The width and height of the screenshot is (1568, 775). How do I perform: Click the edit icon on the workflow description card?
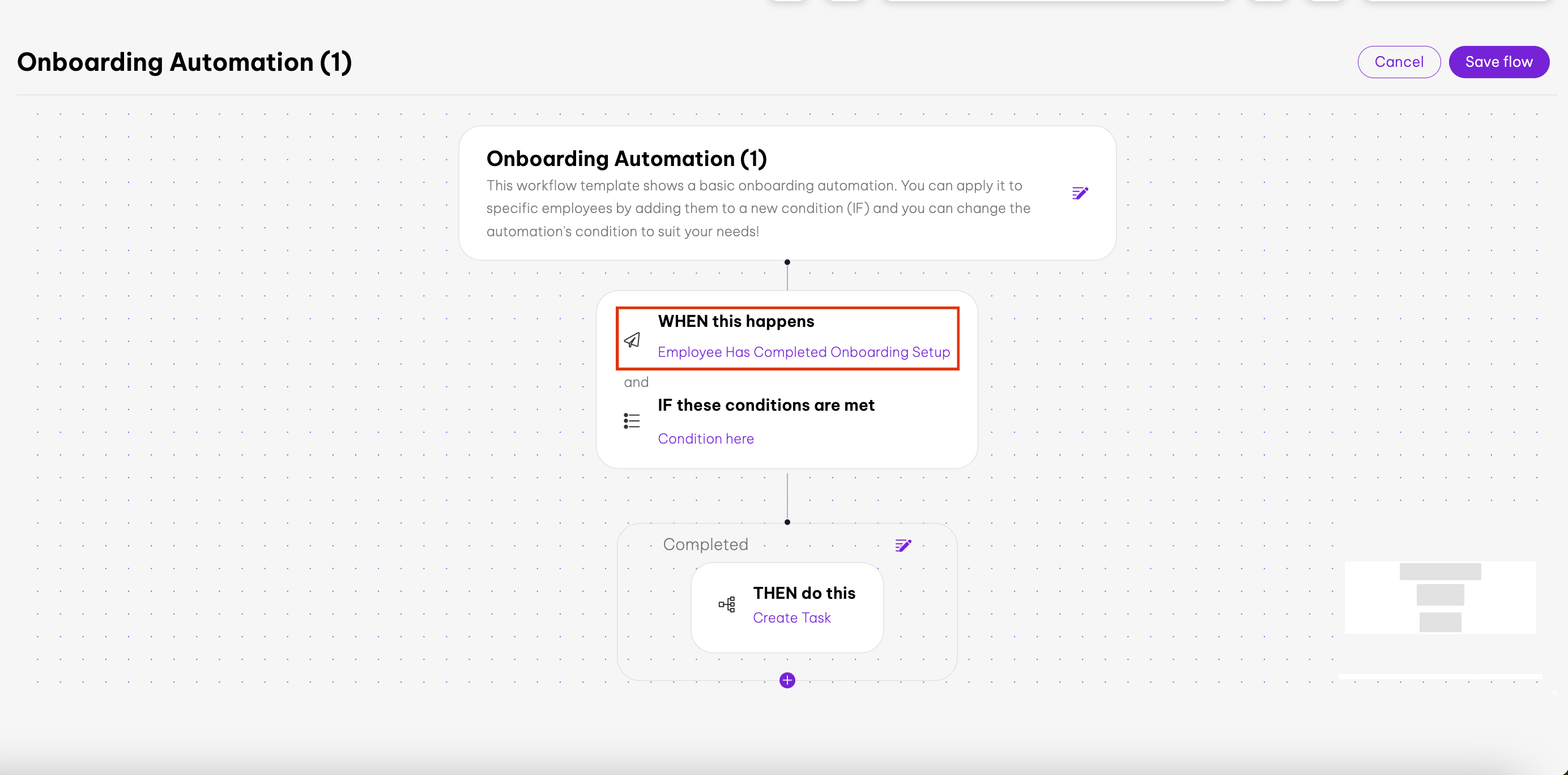click(x=1080, y=193)
